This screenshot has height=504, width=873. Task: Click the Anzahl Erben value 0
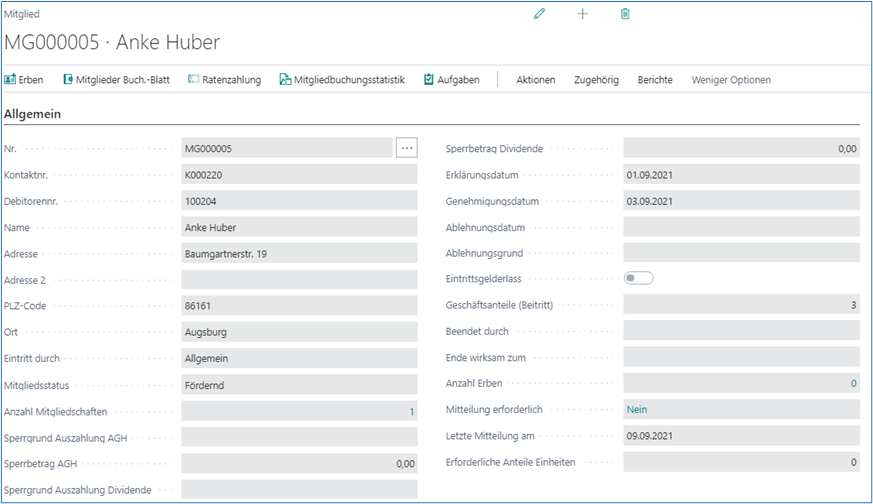click(853, 383)
